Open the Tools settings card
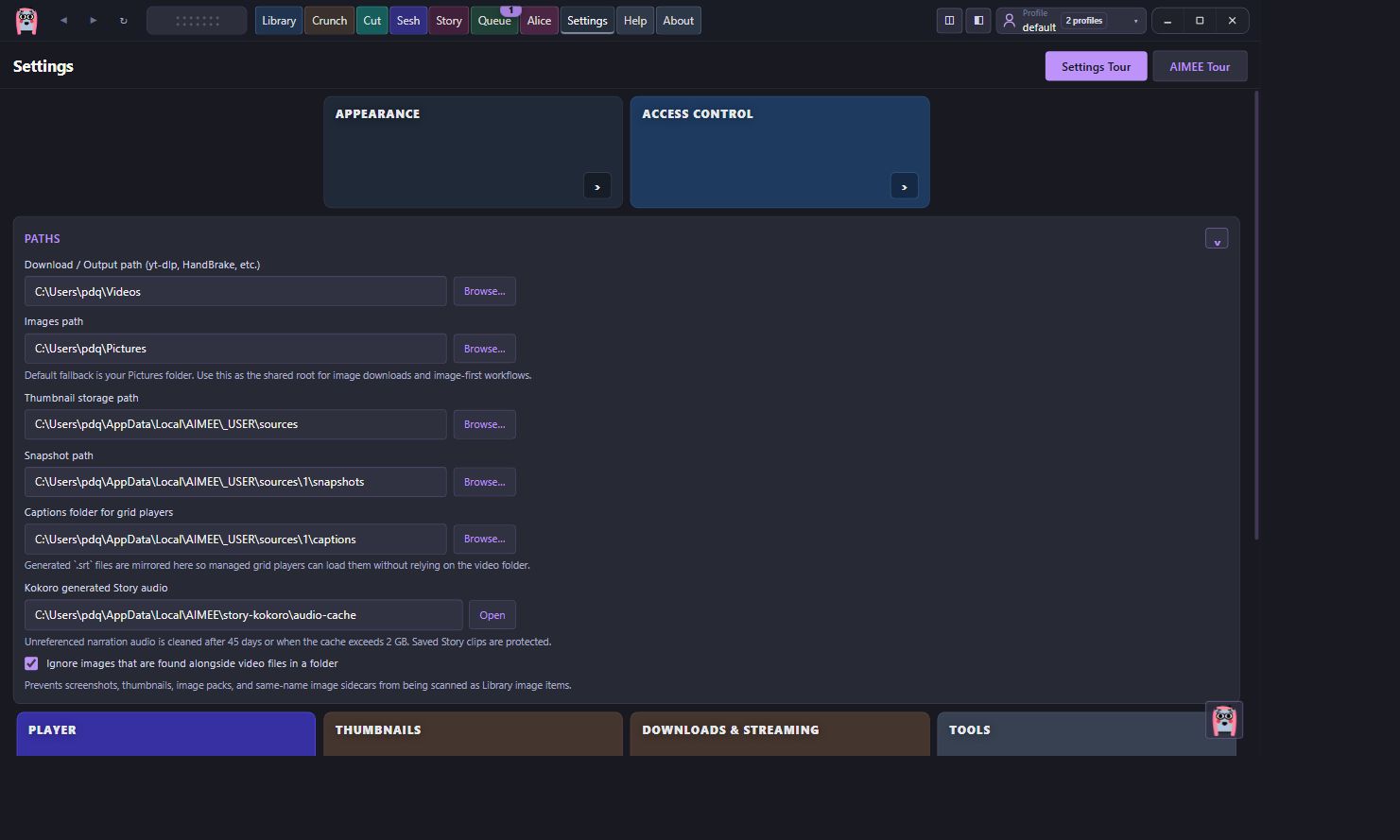The height and width of the screenshot is (840, 1400). pyautogui.click(x=1086, y=733)
